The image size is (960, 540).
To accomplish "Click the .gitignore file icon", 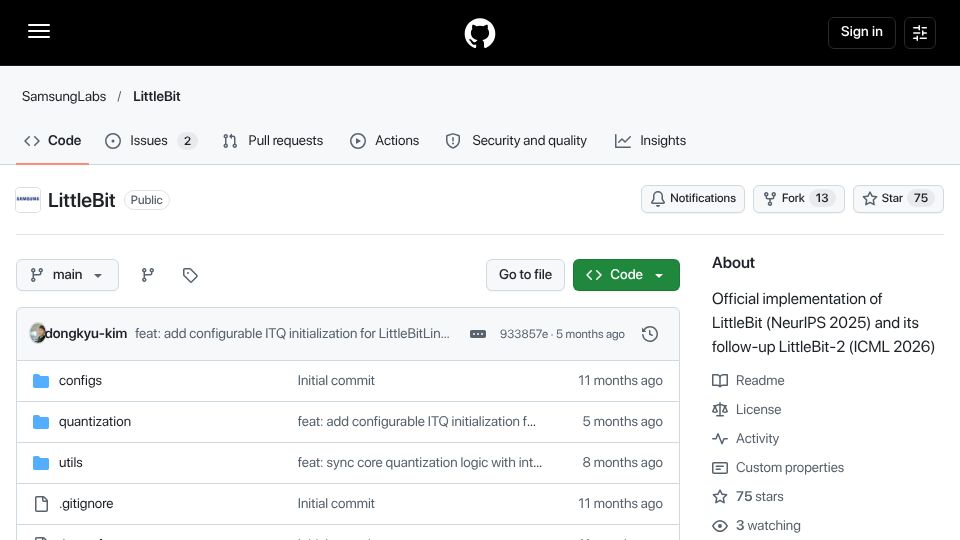I will (41, 504).
